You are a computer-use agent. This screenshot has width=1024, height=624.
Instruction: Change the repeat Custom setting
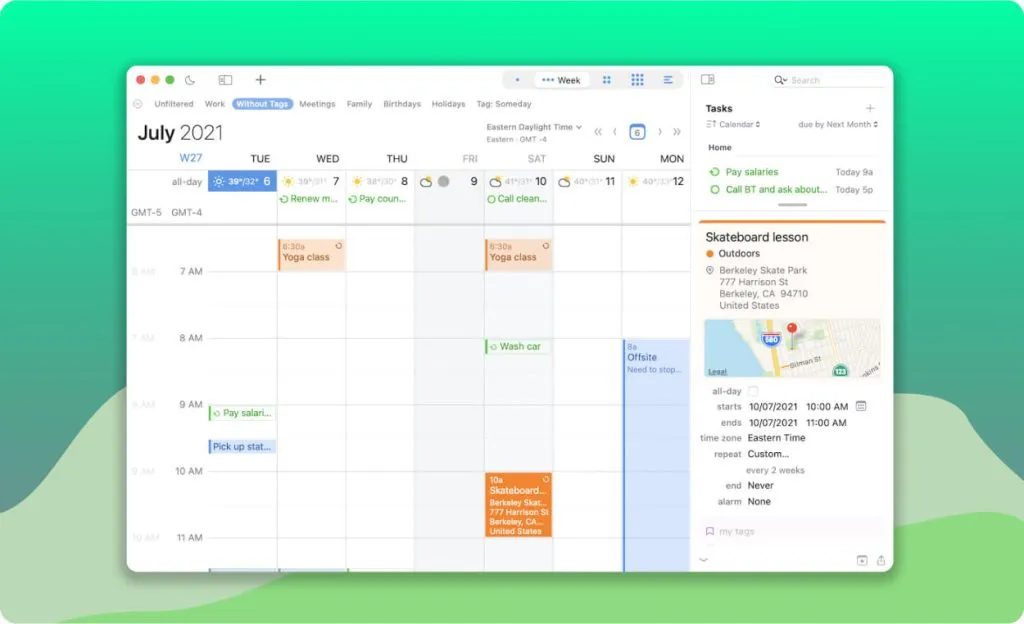(766, 454)
